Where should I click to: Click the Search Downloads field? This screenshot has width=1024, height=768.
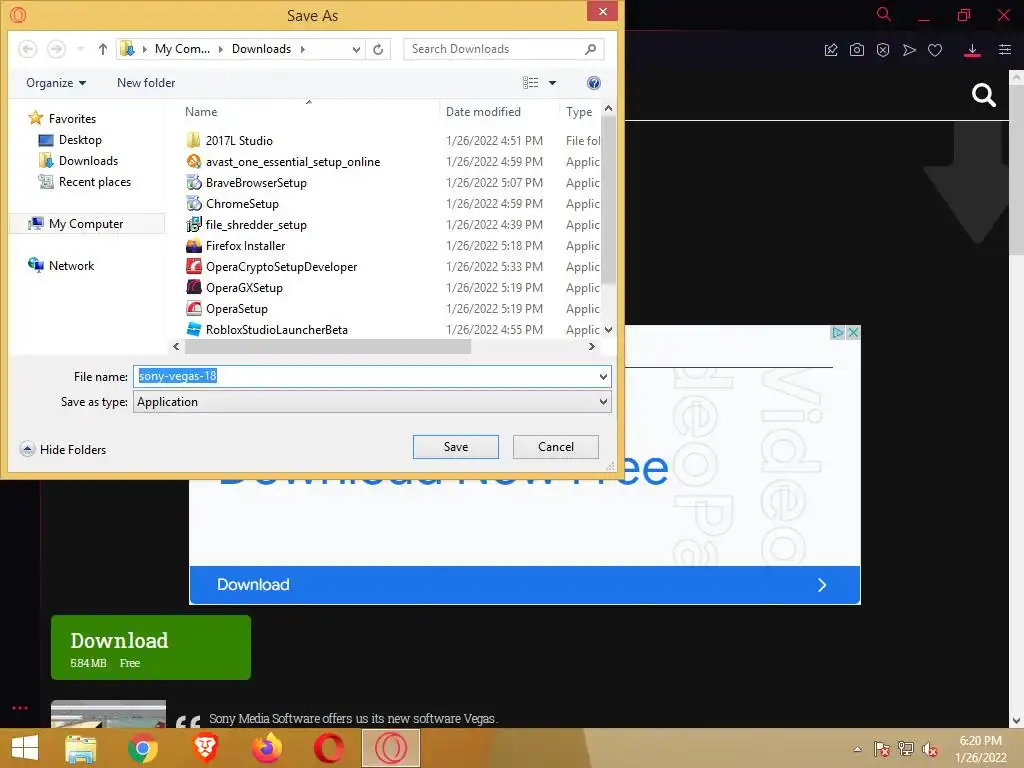(503, 49)
